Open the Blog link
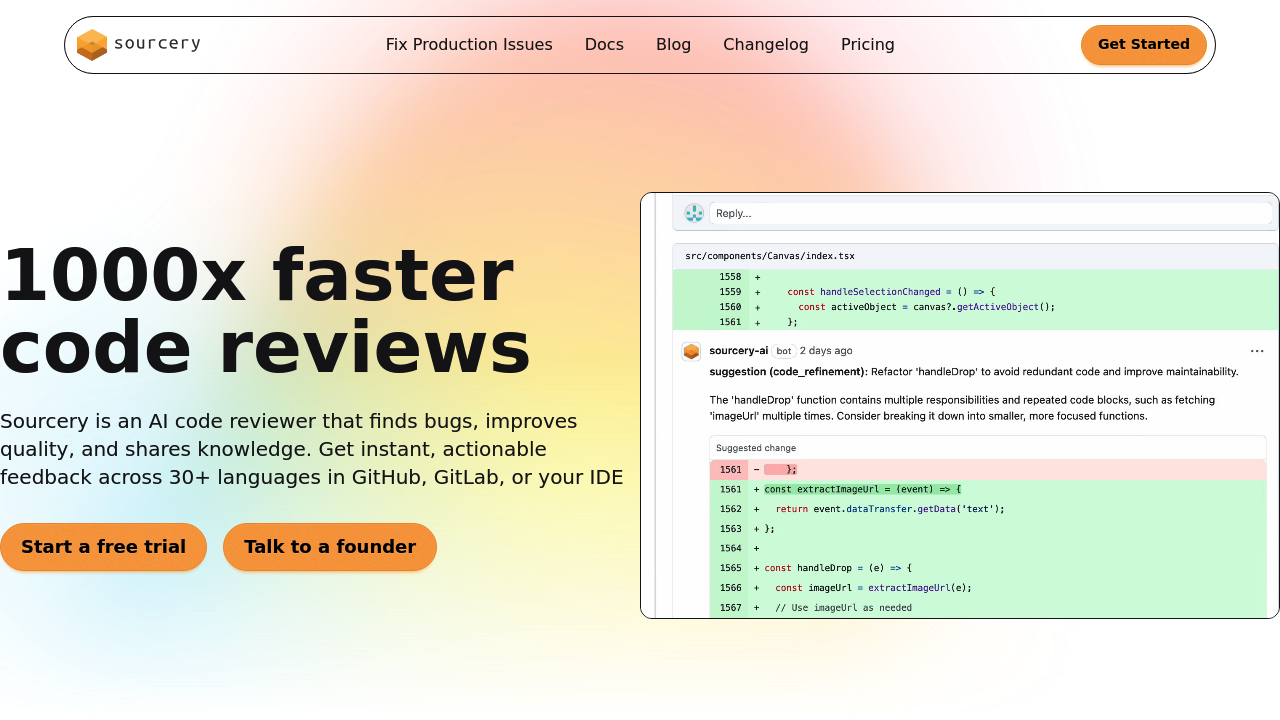1280x720 pixels. (673, 45)
